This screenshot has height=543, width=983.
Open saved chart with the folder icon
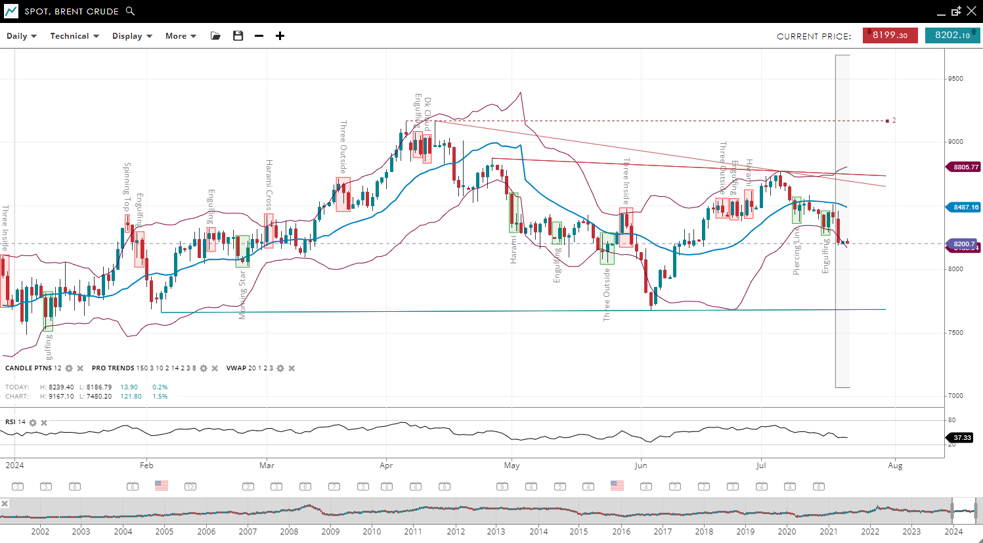point(215,36)
